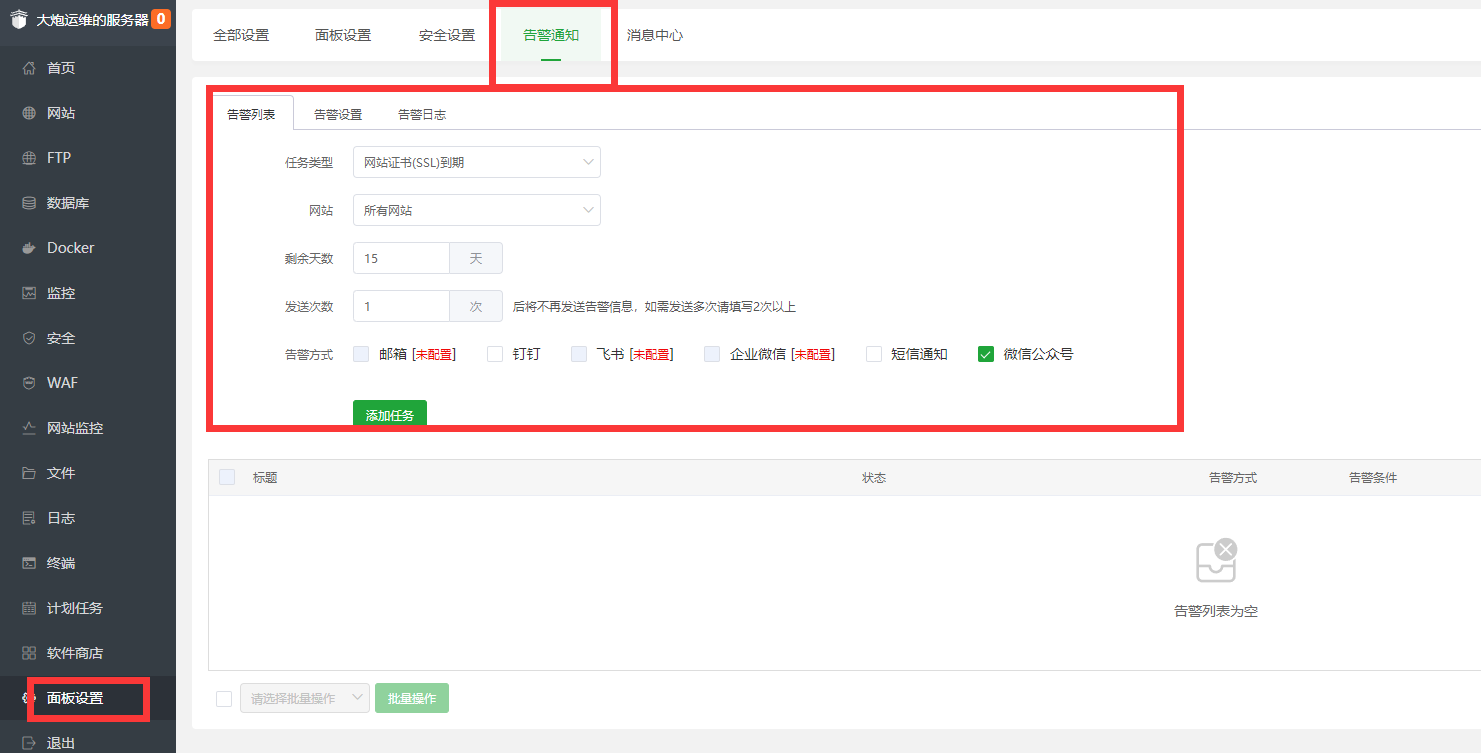Enable 钉钉 alert method checkbox
Screen dimensions: 1481x753
495,354
